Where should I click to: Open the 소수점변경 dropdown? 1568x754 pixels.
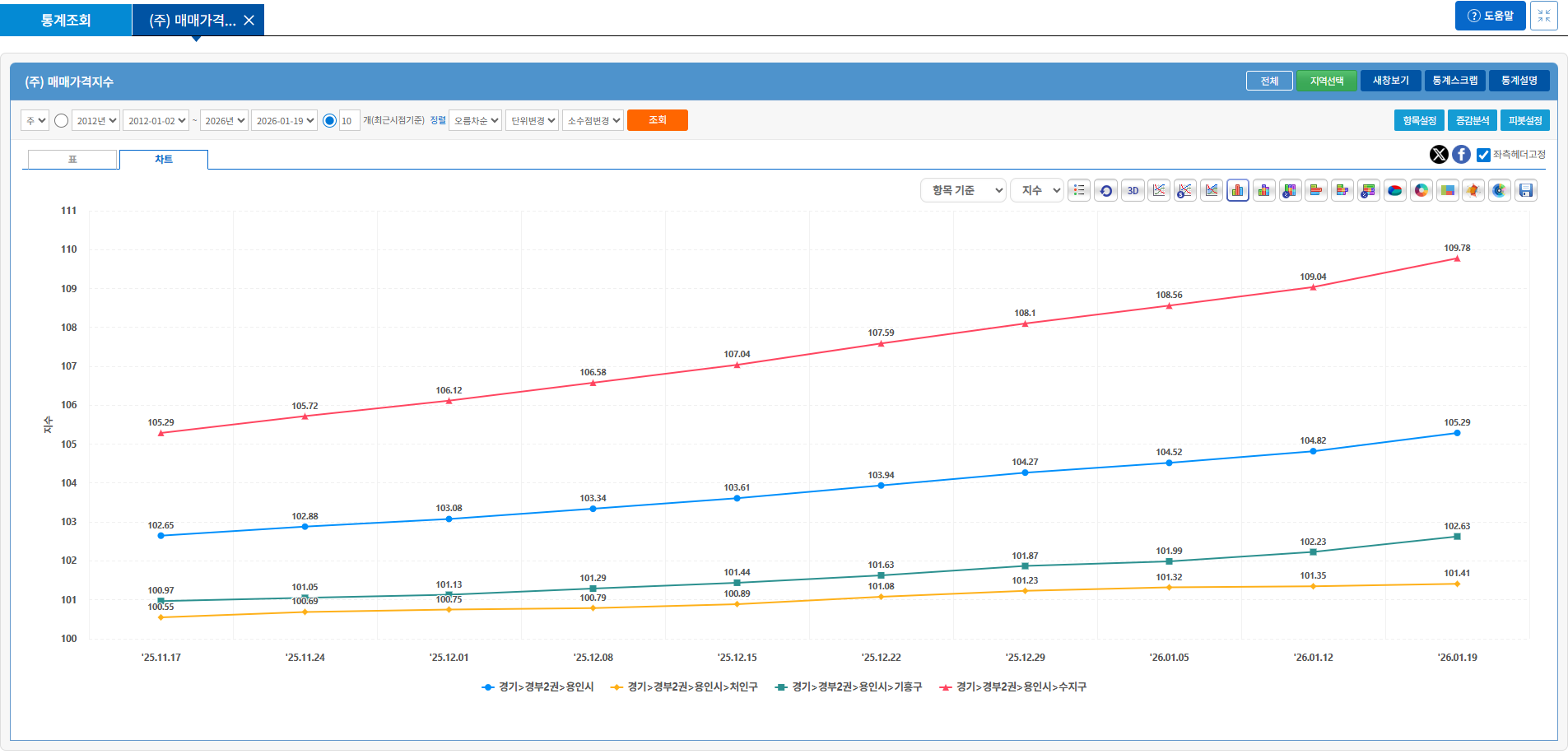[x=593, y=120]
